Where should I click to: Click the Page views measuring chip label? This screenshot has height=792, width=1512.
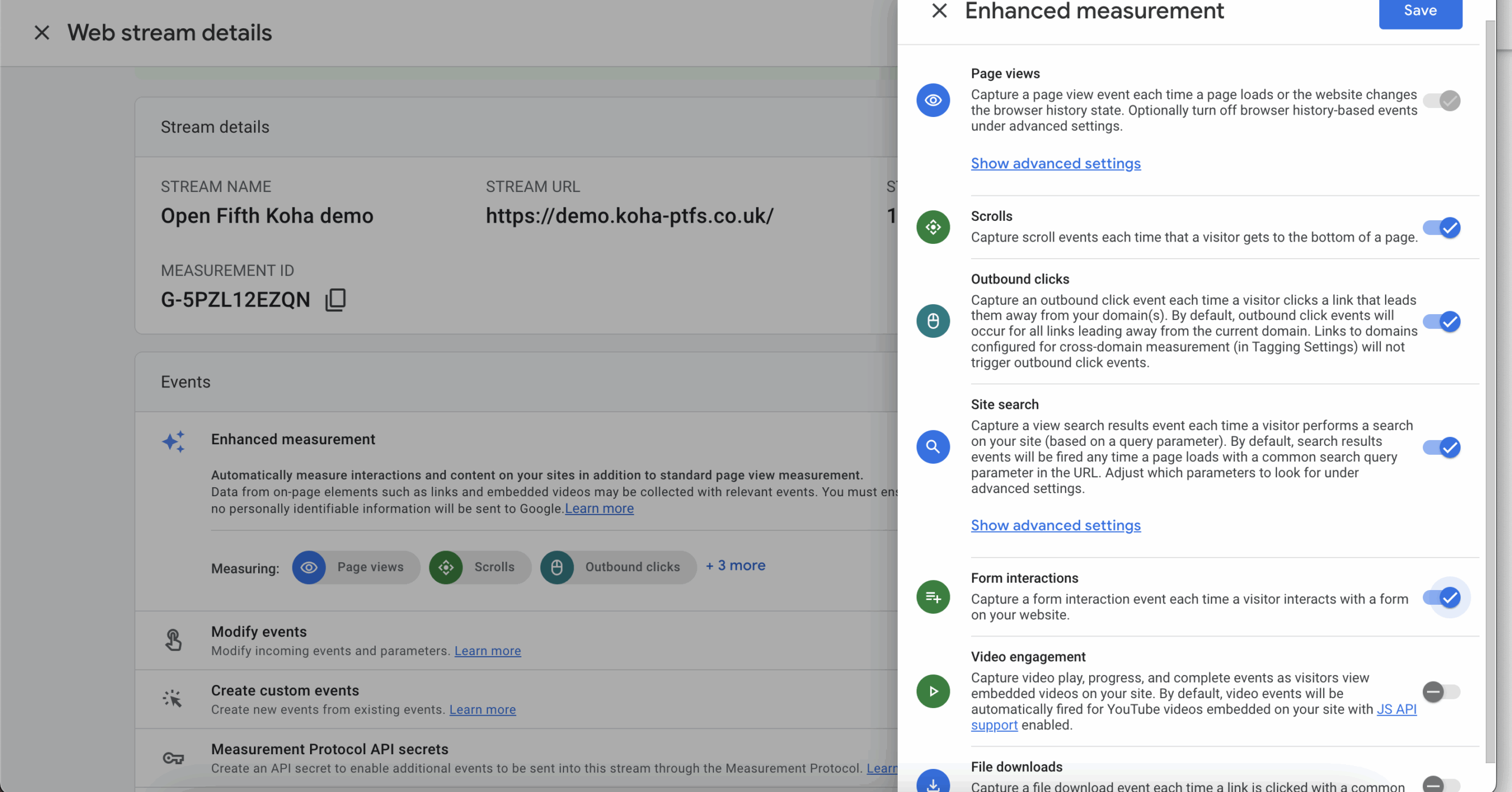pos(370,567)
